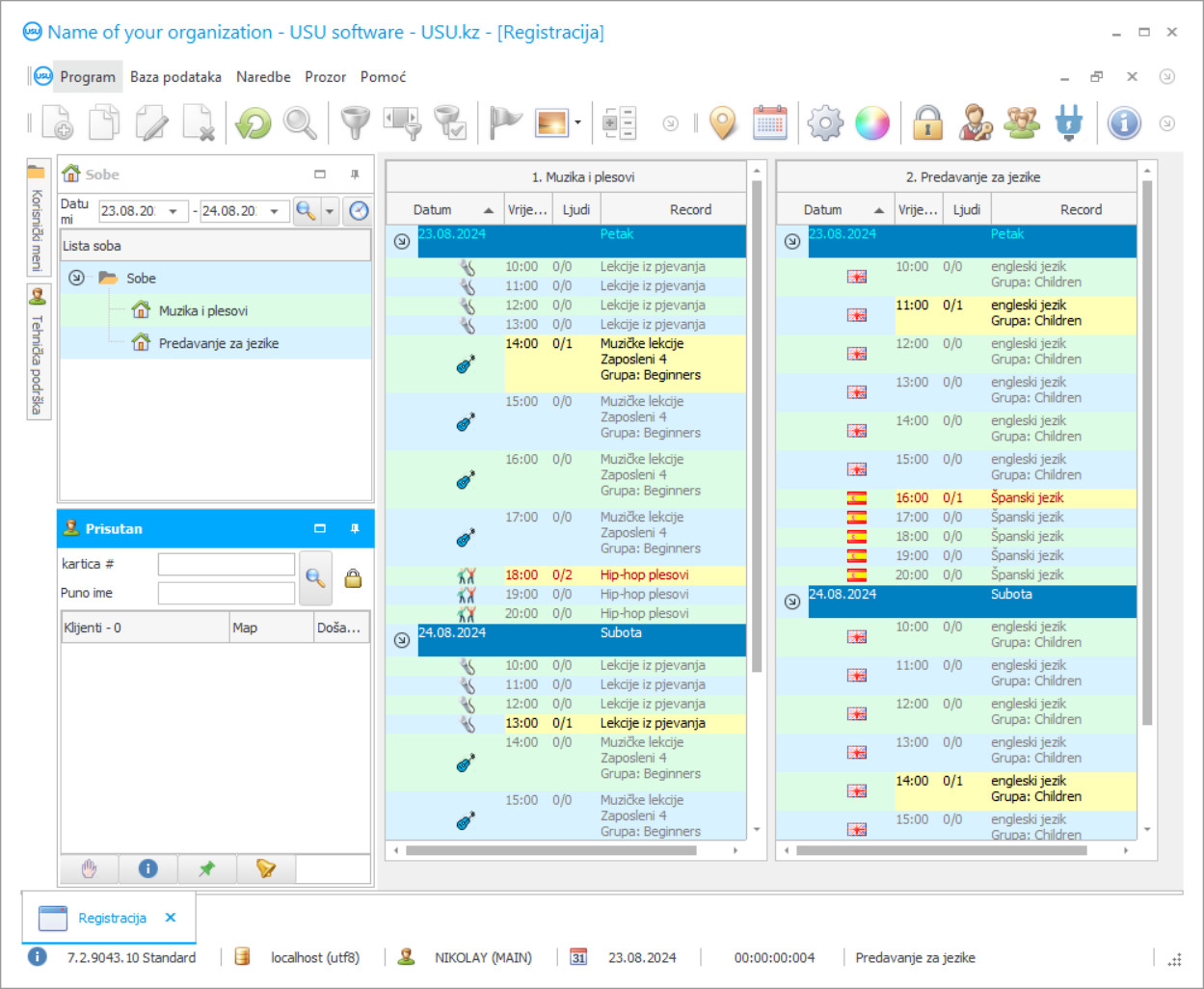Click the lock icon in Prisutan panel

(x=354, y=578)
